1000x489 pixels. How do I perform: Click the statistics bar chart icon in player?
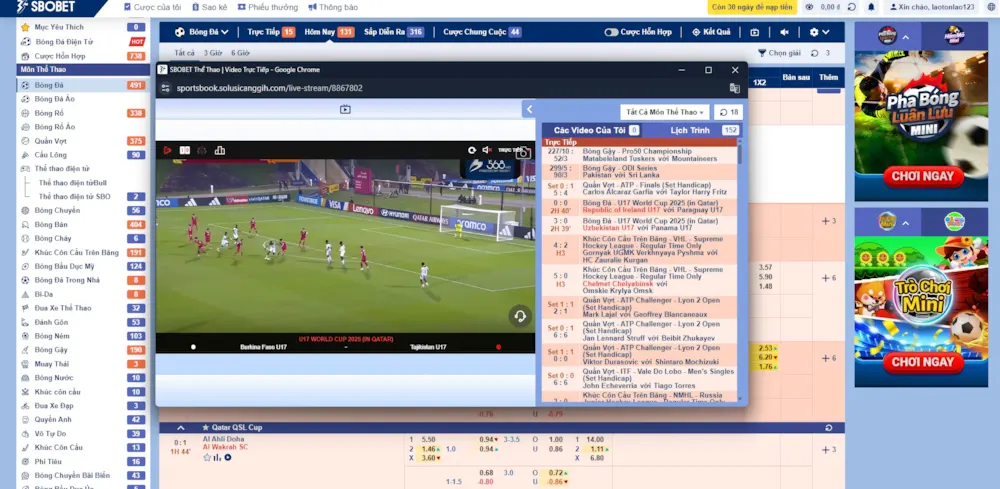coord(220,150)
